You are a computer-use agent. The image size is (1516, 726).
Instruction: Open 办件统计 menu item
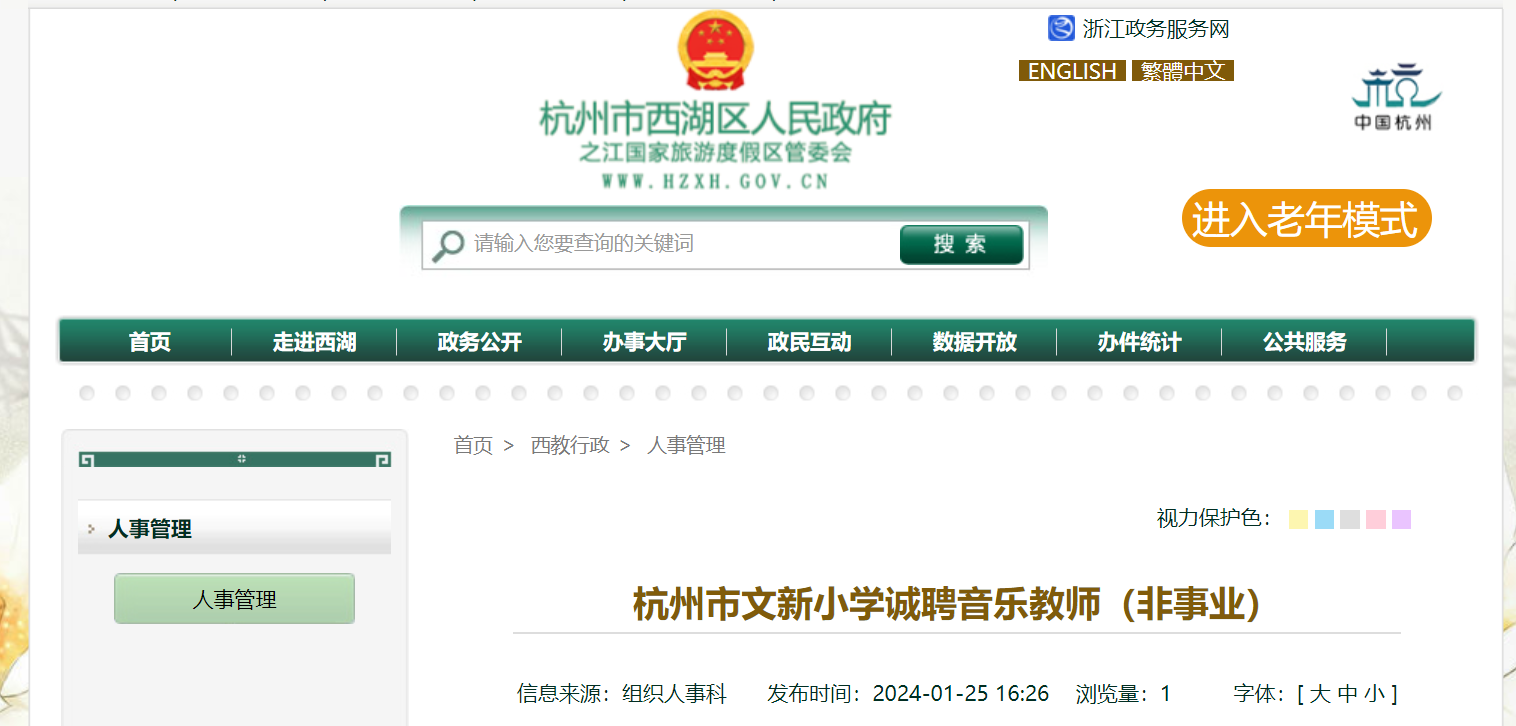1140,342
